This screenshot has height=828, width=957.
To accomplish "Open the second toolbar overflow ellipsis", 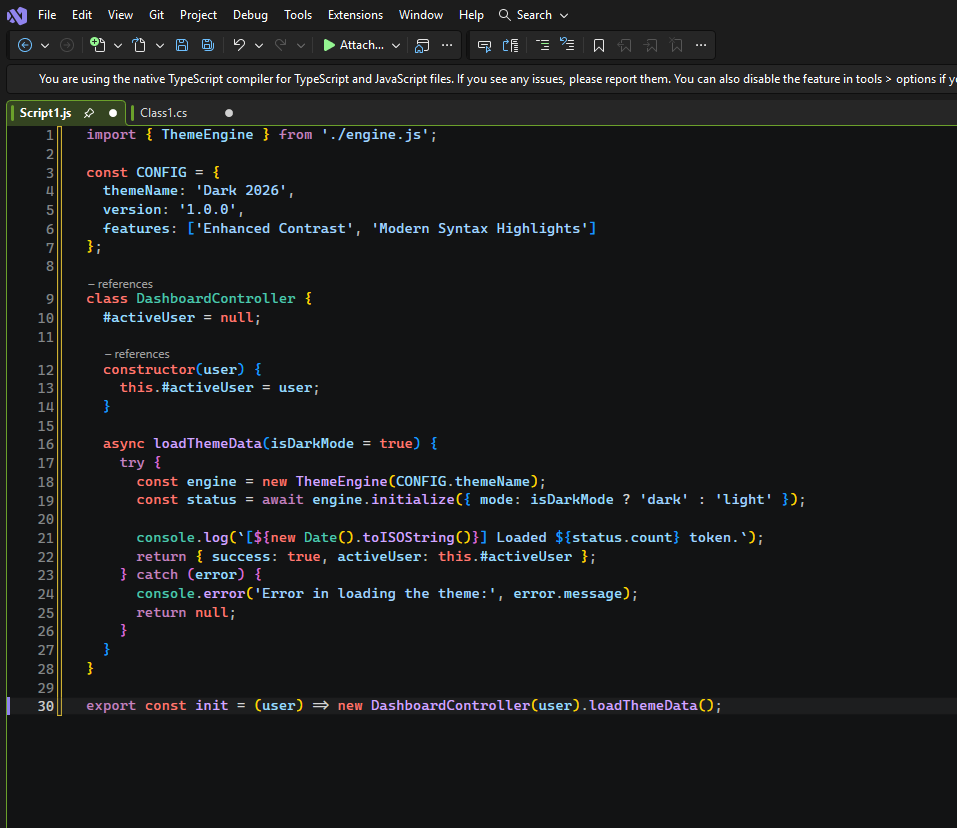I will click(701, 45).
